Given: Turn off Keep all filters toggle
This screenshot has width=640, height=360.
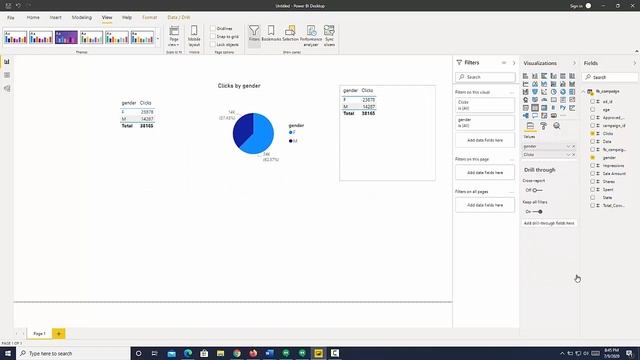Looking at the screenshot, I should (538, 211).
